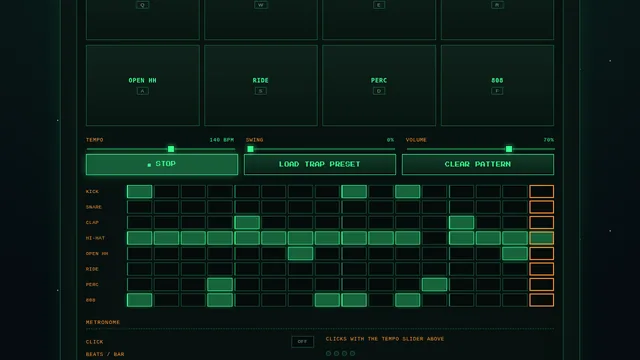Turn off 808 step 8
The width and height of the screenshot is (640, 360).
(x=327, y=300)
